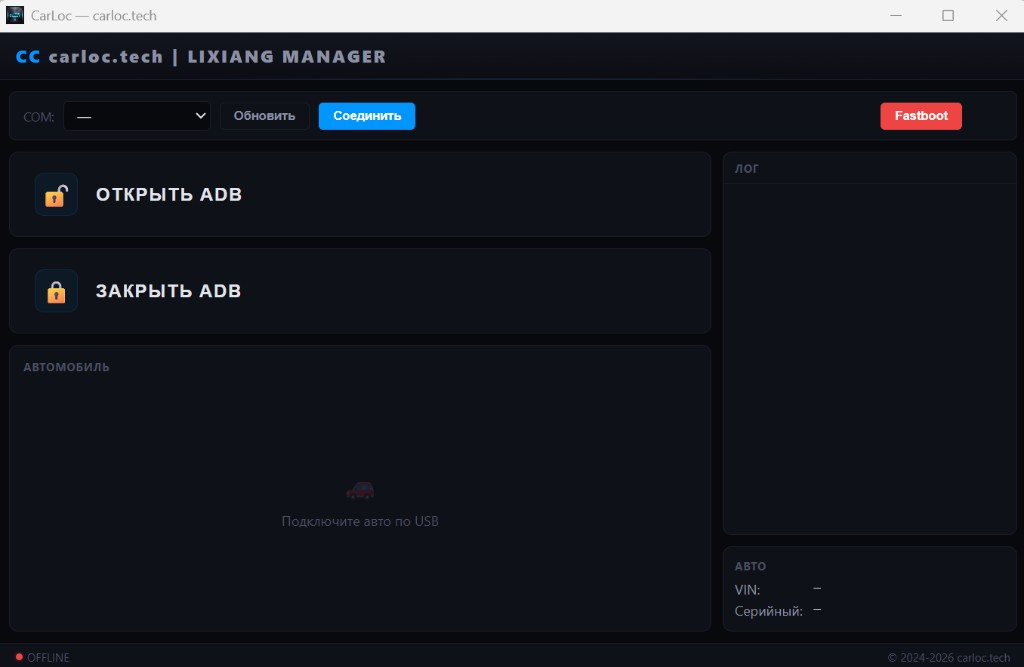Click the ЛОГ panel heading
This screenshot has height=667, width=1024.
746,169
